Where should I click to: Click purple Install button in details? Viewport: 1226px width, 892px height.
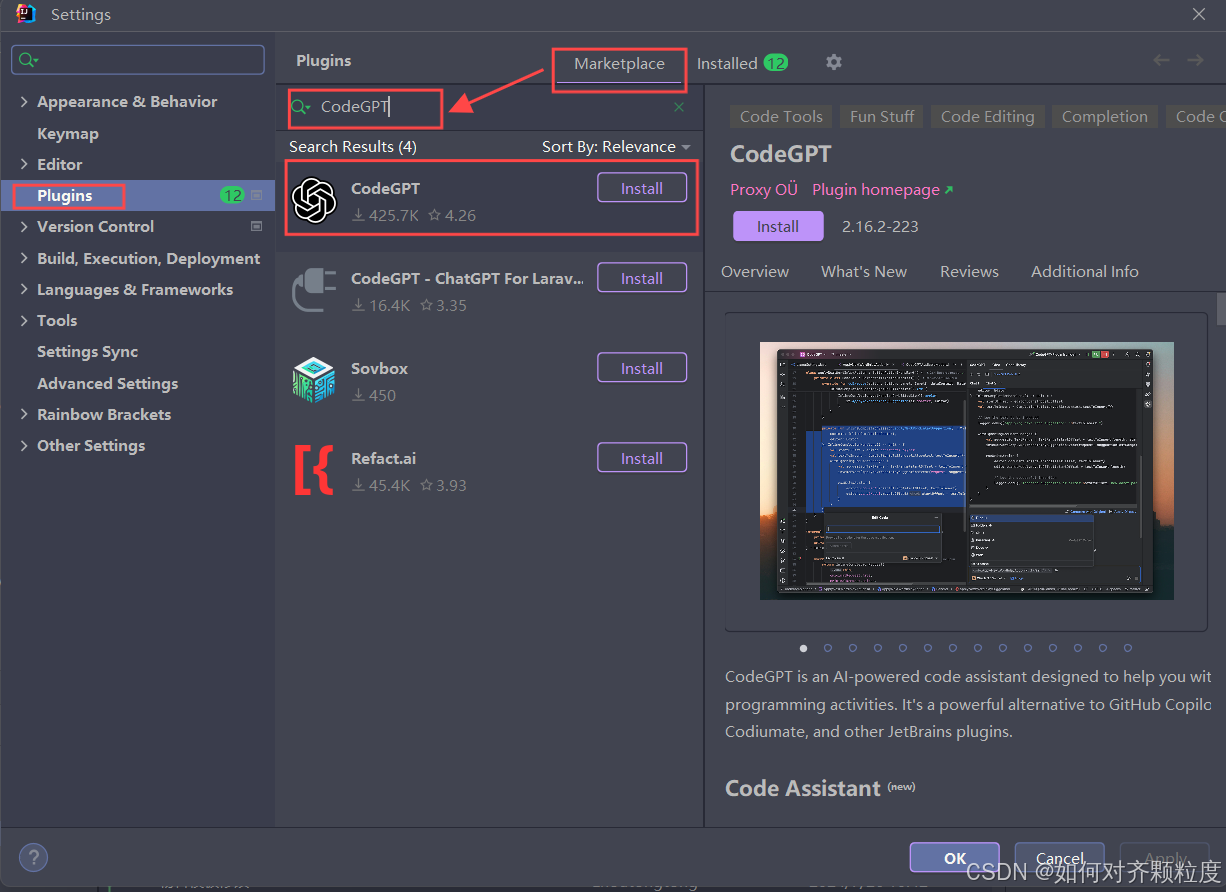tap(778, 226)
